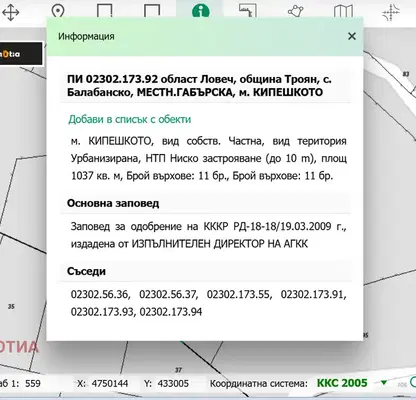Click the order text РД-18-18/19.03.2009
416x400 pixels.
pyautogui.click(x=282, y=227)
